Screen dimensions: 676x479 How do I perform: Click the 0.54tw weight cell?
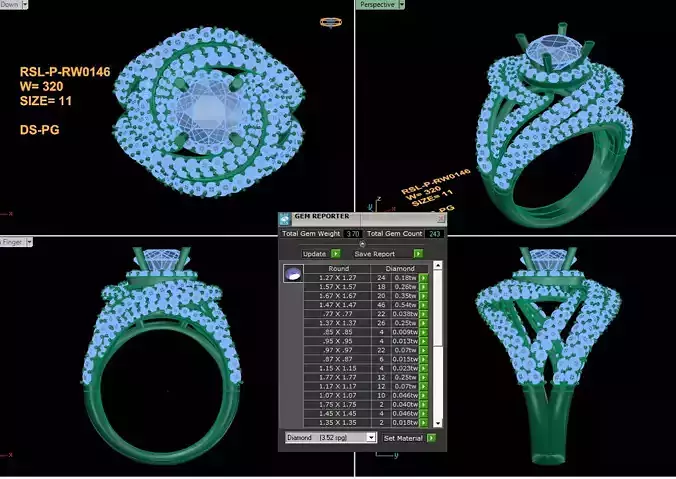pos(405,305)
